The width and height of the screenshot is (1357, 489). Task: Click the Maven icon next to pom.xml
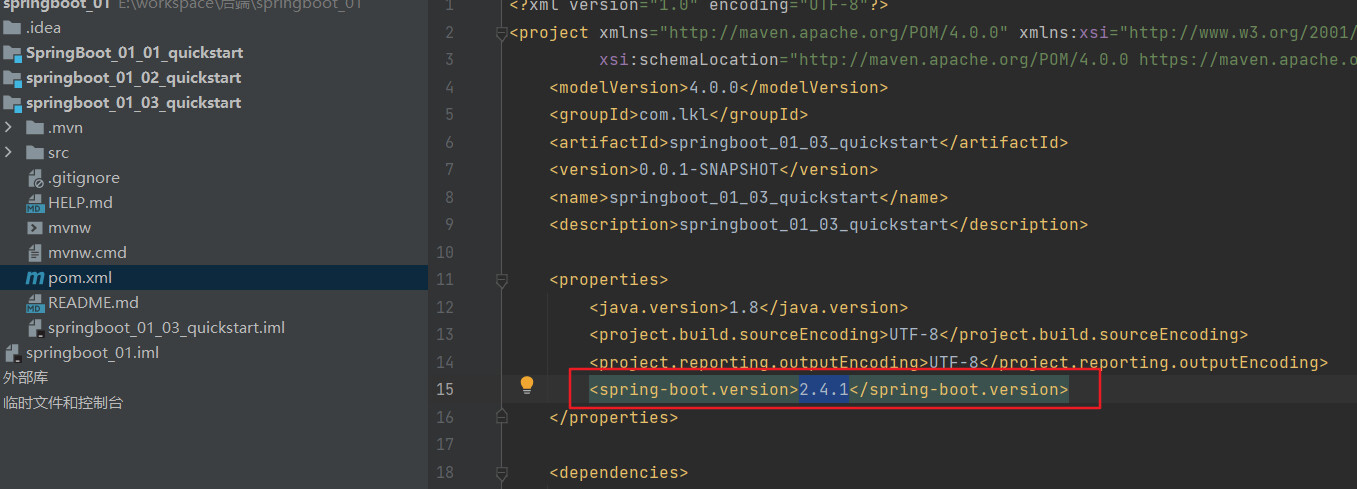pos(35,278)
